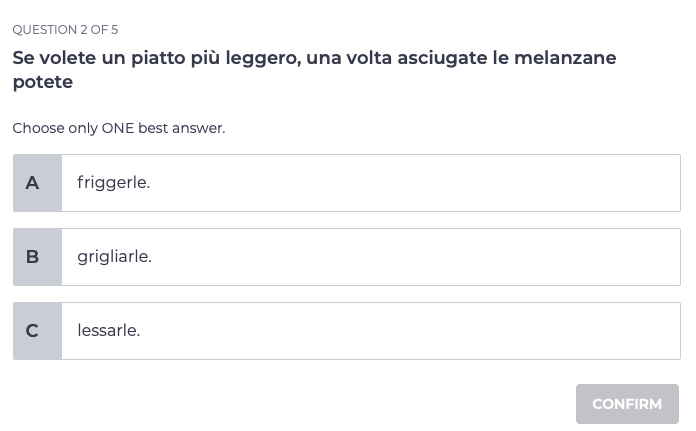The image size is (696, 431).
Task: Click the blank area of option C's row
Action: 420,331
